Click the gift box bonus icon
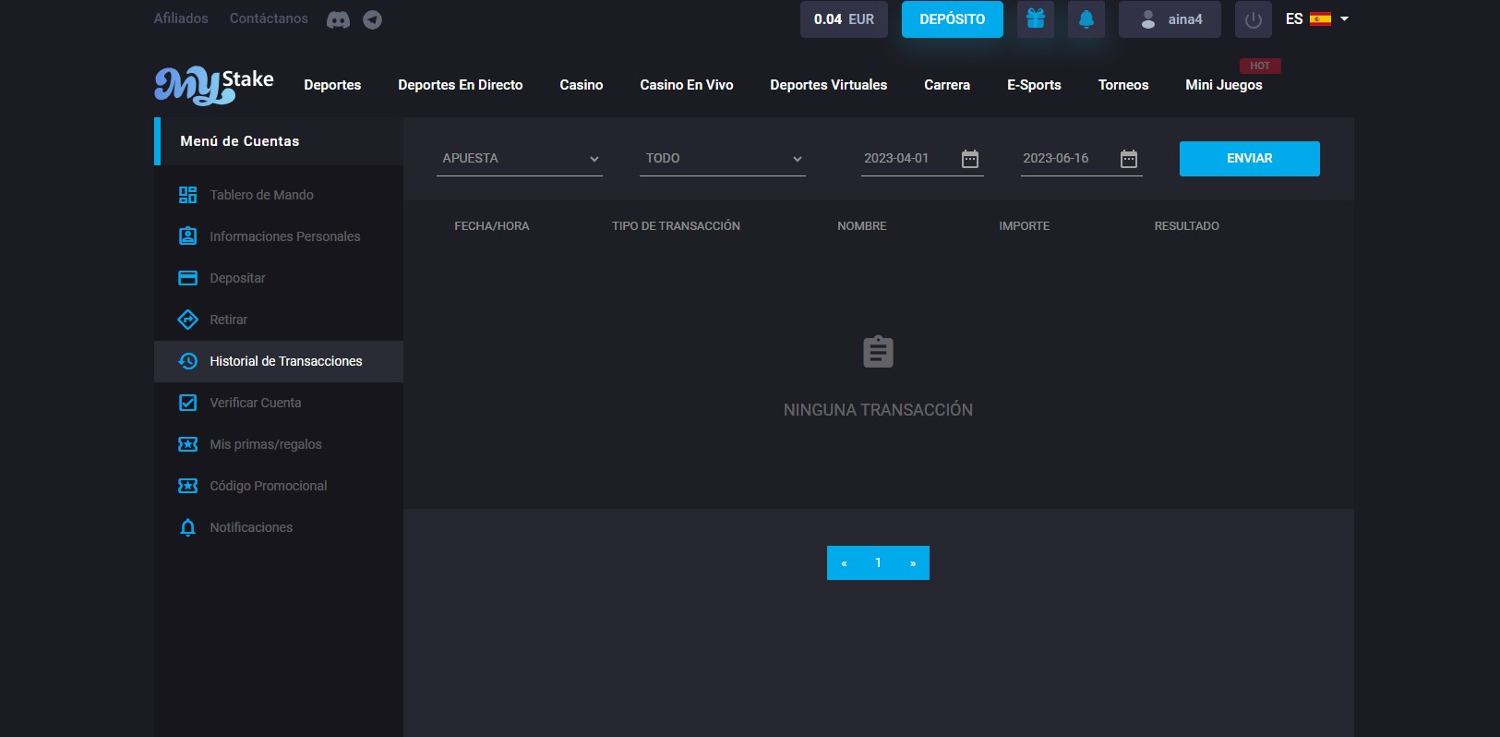The height and width of the screenshot is (737, 1500). coord(1035,19)
